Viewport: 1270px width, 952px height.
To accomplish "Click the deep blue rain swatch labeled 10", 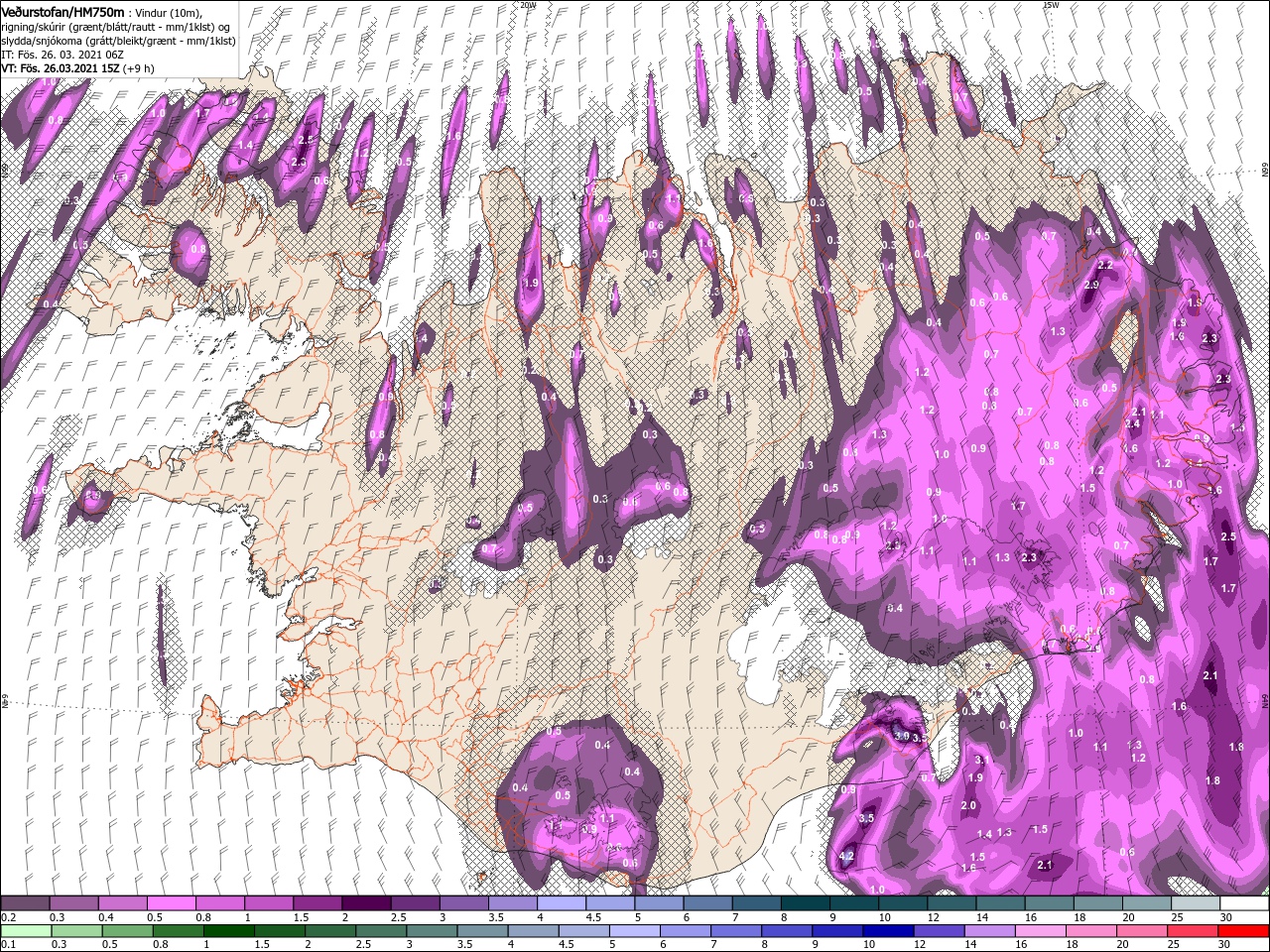I will (x=888, y=931).
